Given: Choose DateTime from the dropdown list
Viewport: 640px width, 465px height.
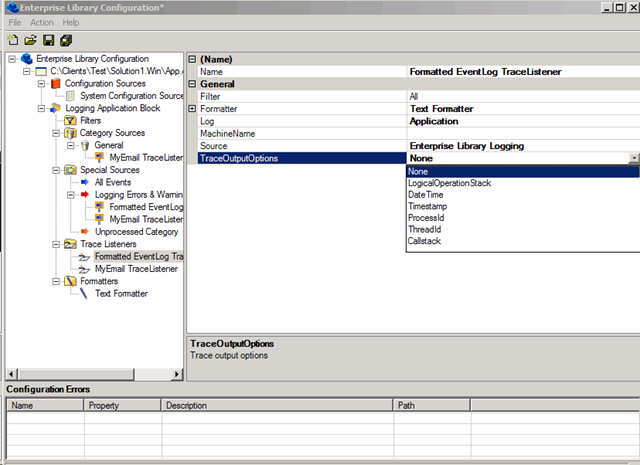Looking at the screenshot, I should coord(523,195).
